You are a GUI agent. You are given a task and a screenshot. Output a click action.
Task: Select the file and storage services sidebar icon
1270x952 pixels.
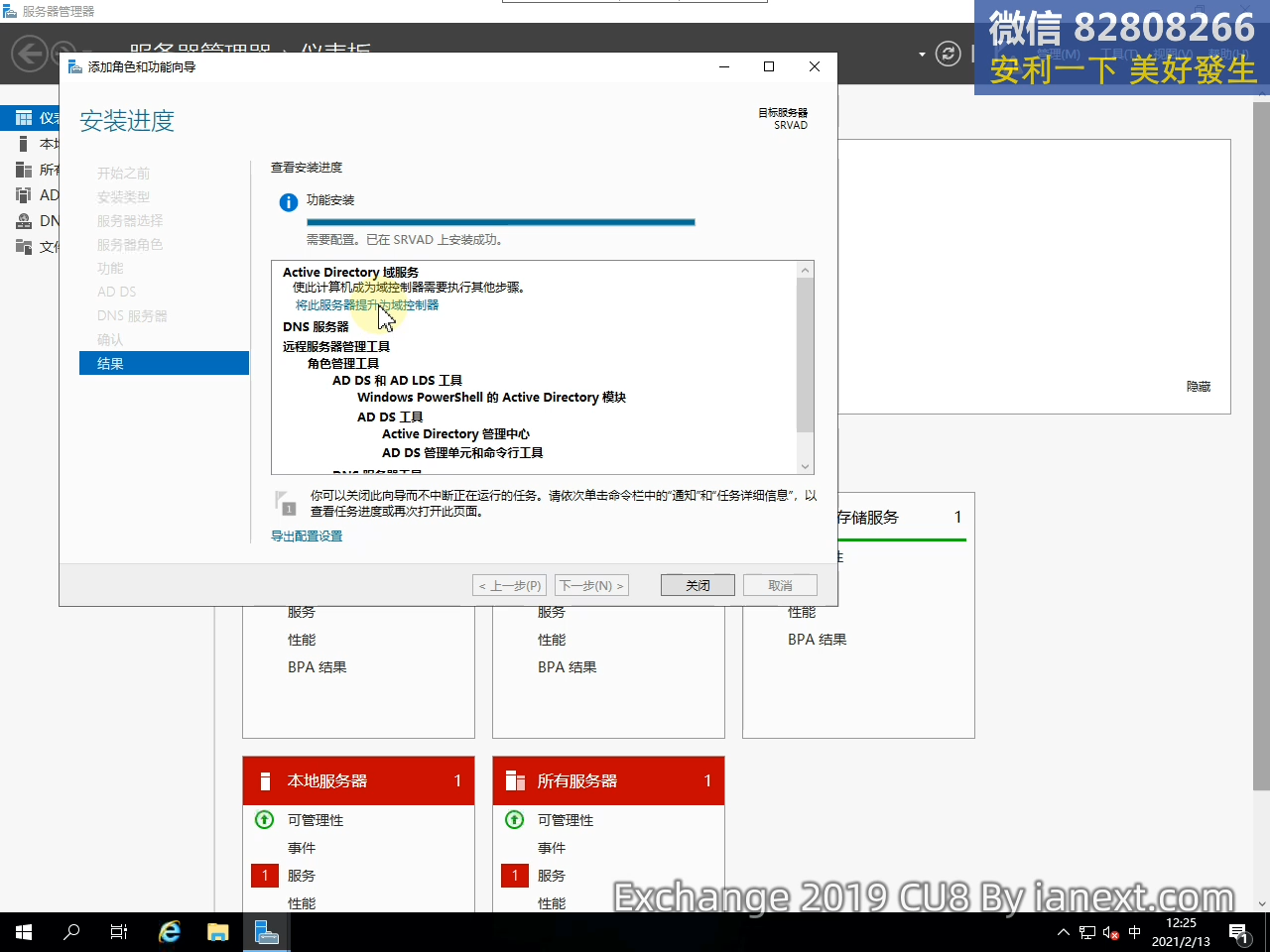24,247
